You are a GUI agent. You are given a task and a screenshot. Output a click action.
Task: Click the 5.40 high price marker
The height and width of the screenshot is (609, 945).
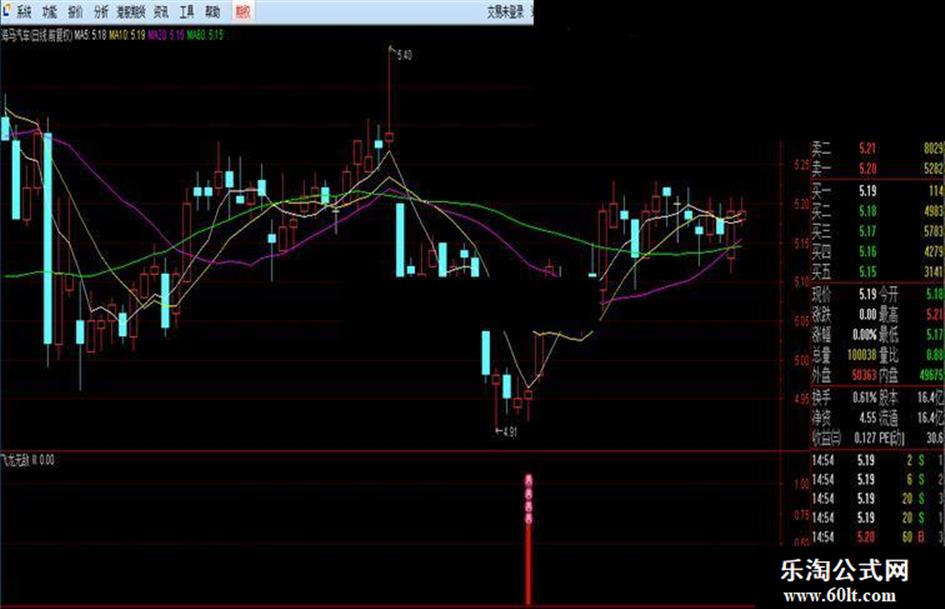[x=404, y=55]
